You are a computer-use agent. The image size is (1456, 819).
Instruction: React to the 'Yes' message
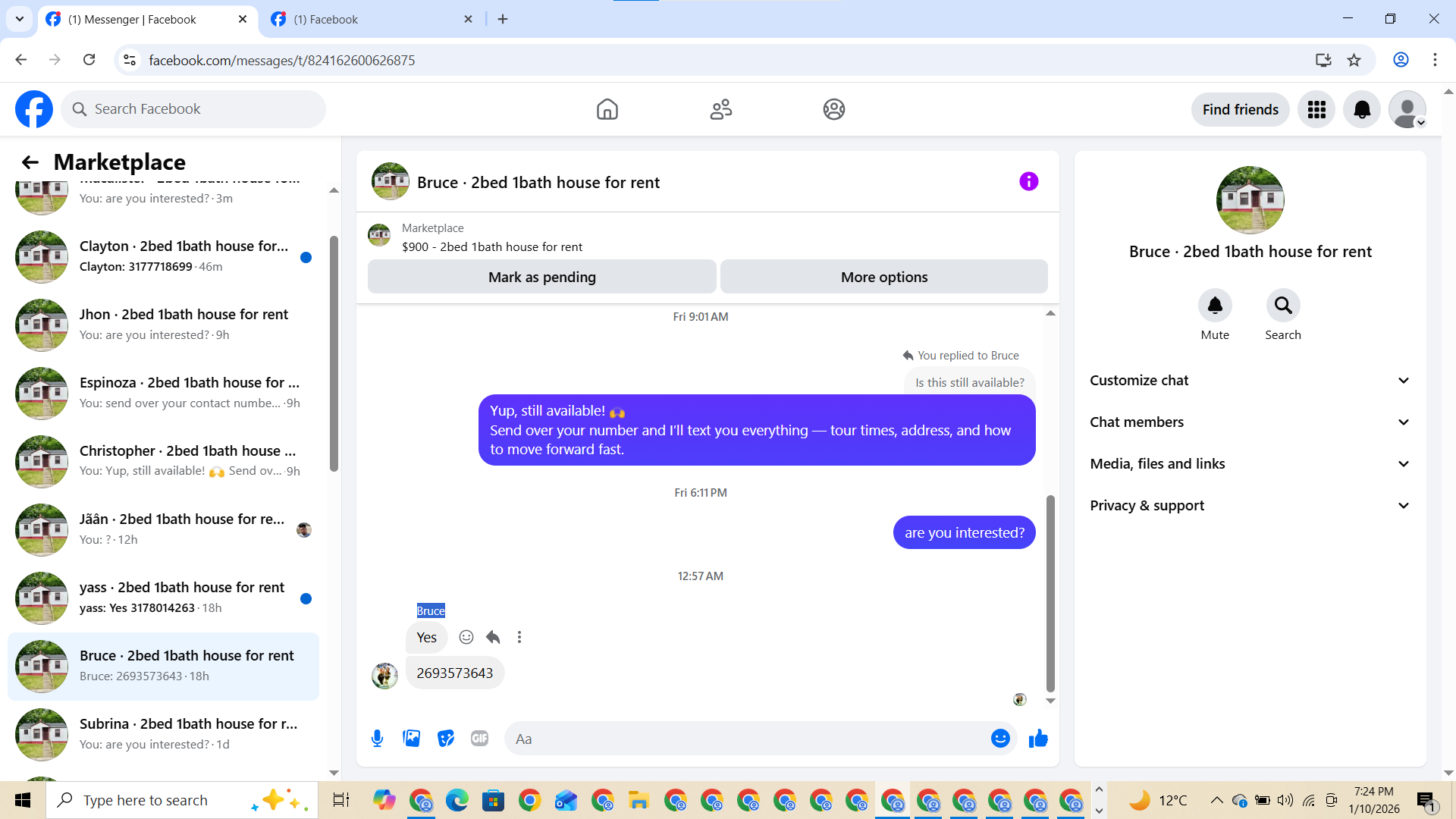pos(466,637)
